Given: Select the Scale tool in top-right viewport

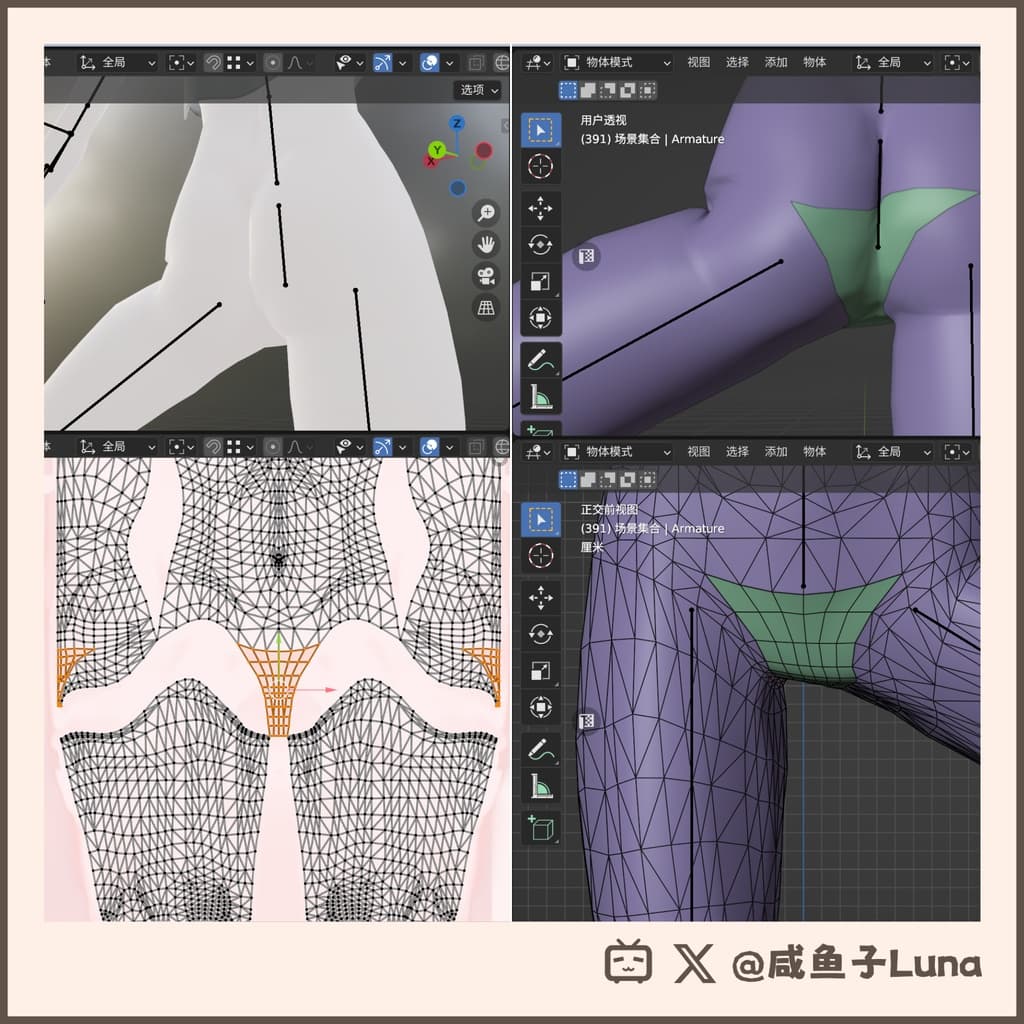Looking at the screenshot, I should coord(540,282).
